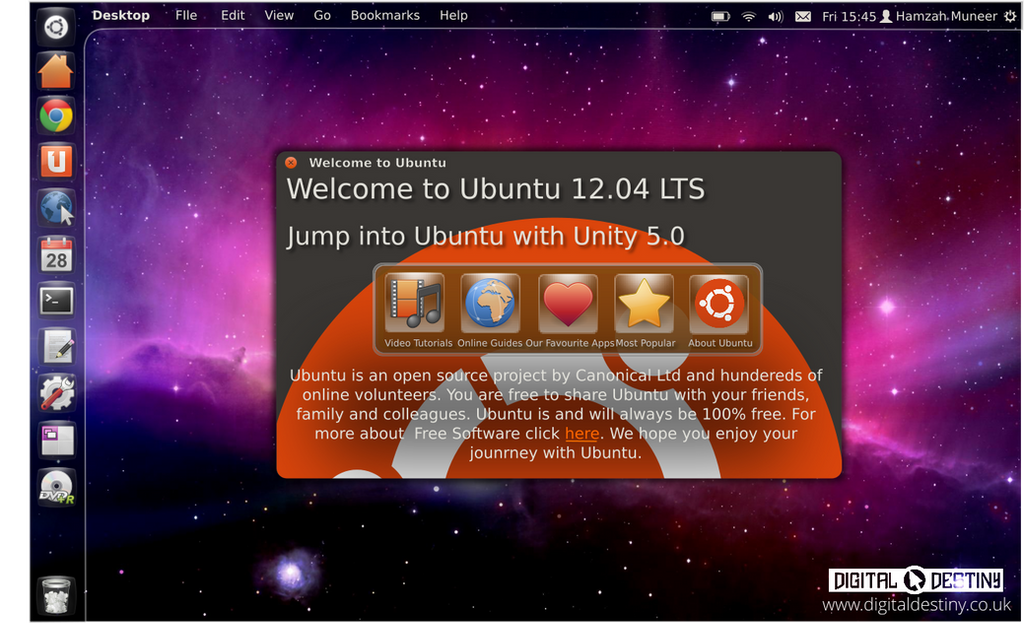Open the Hamzah Muneer user menu

pyautogui.click(x=939, y=16)
